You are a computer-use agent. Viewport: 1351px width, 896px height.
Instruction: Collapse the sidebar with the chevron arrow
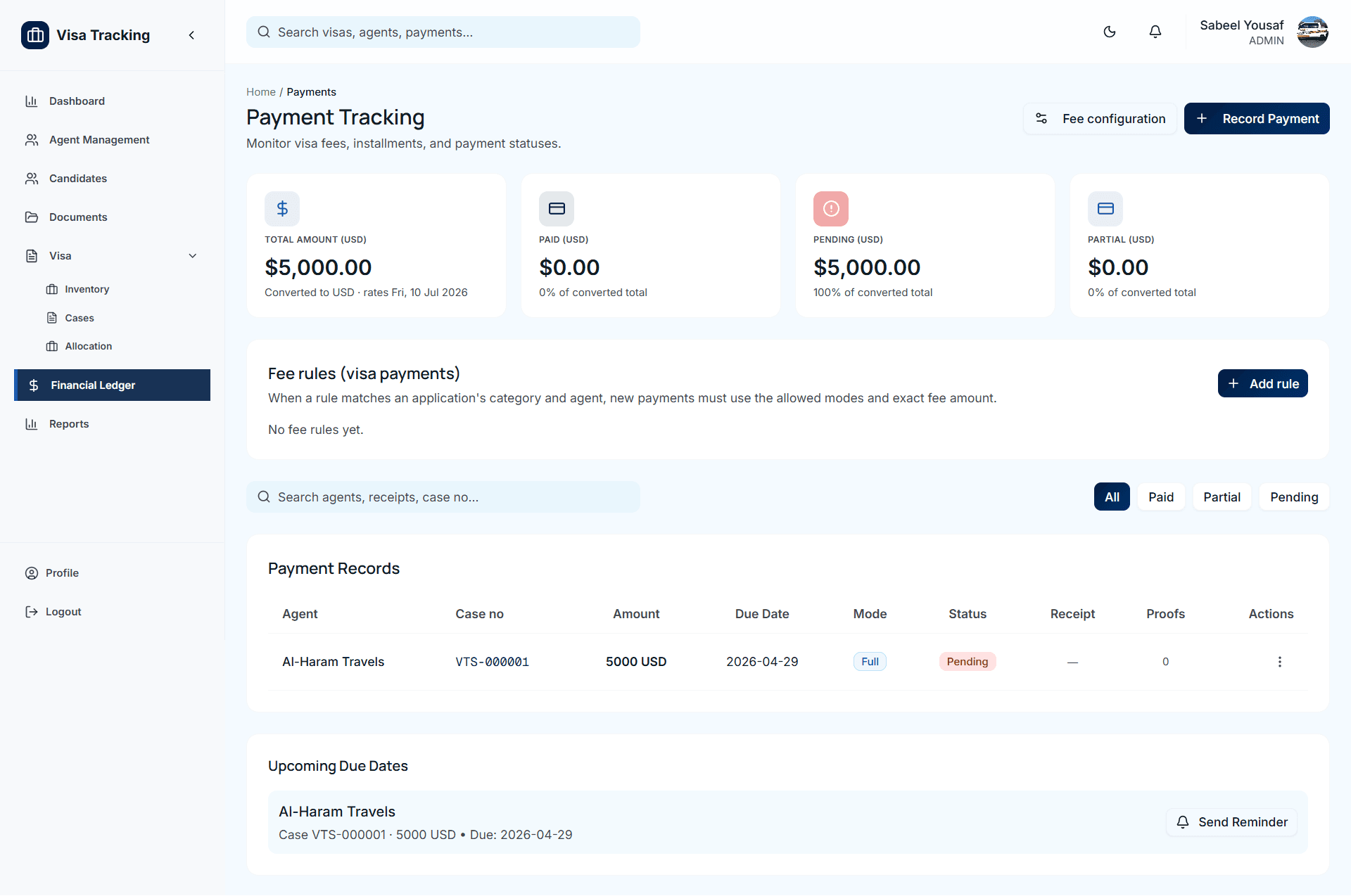pos(191,35)
